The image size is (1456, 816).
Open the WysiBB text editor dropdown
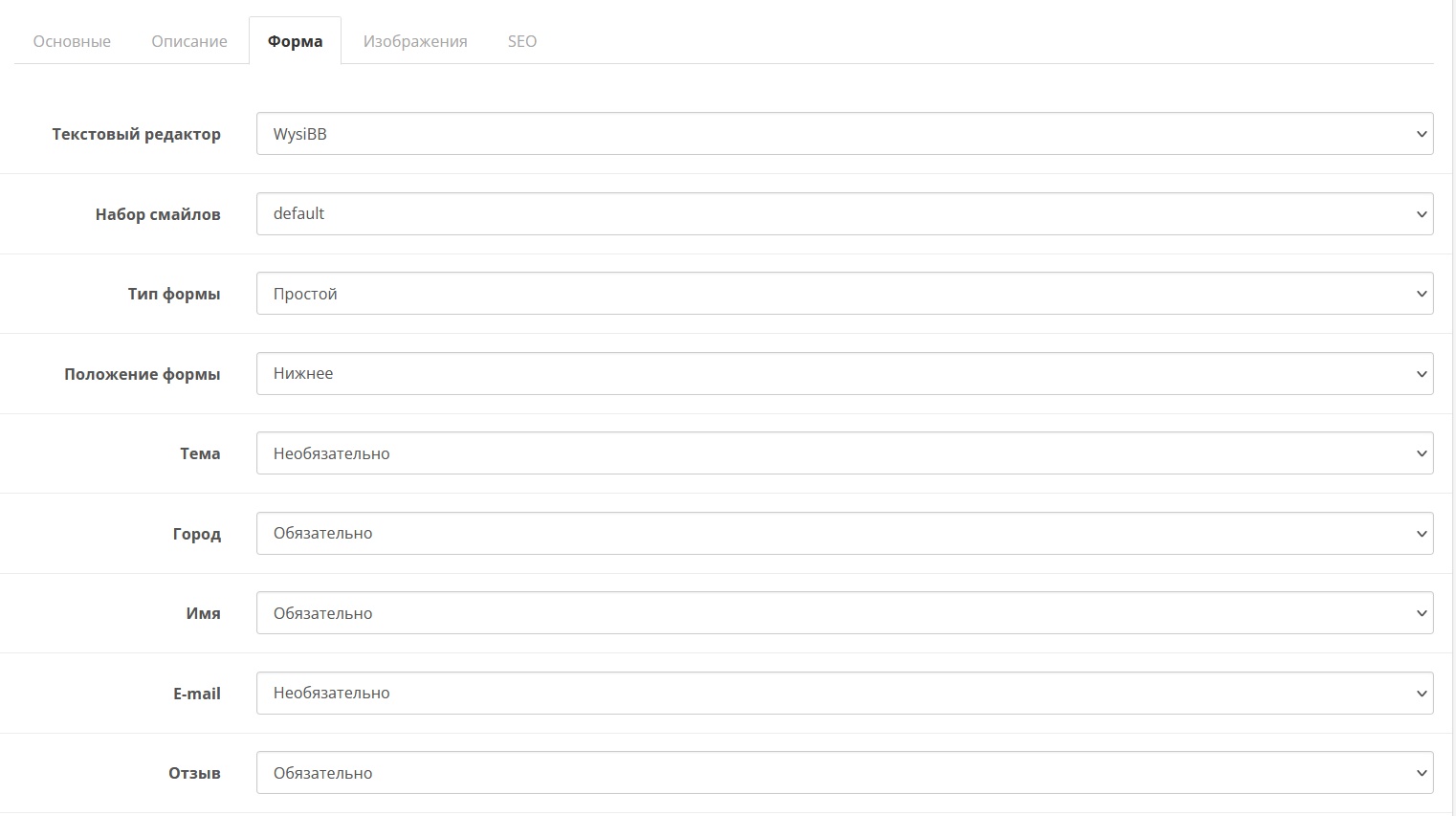844,134
